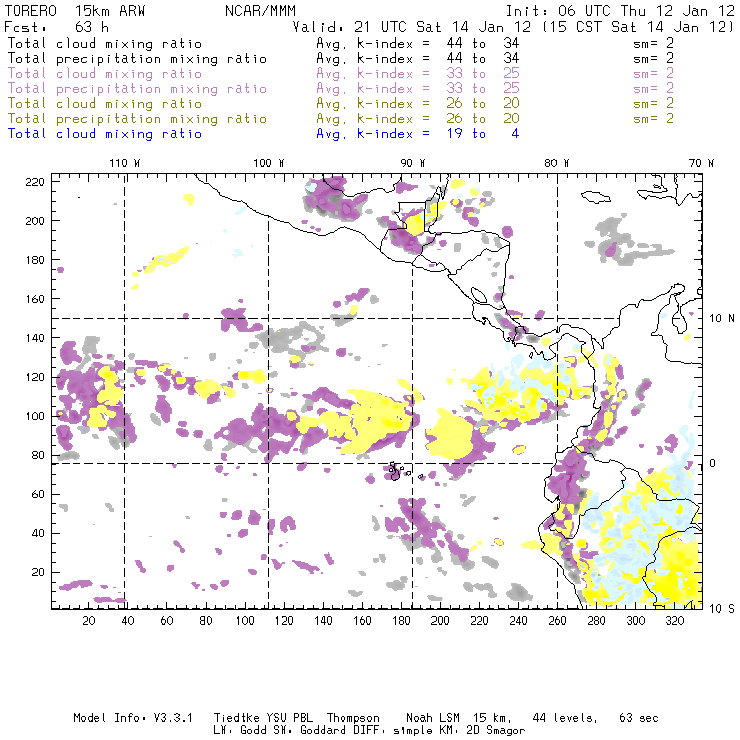Click the black "Total precipitation mixing ratio" legend line
740x740 pixels.
tap(137, 59)
